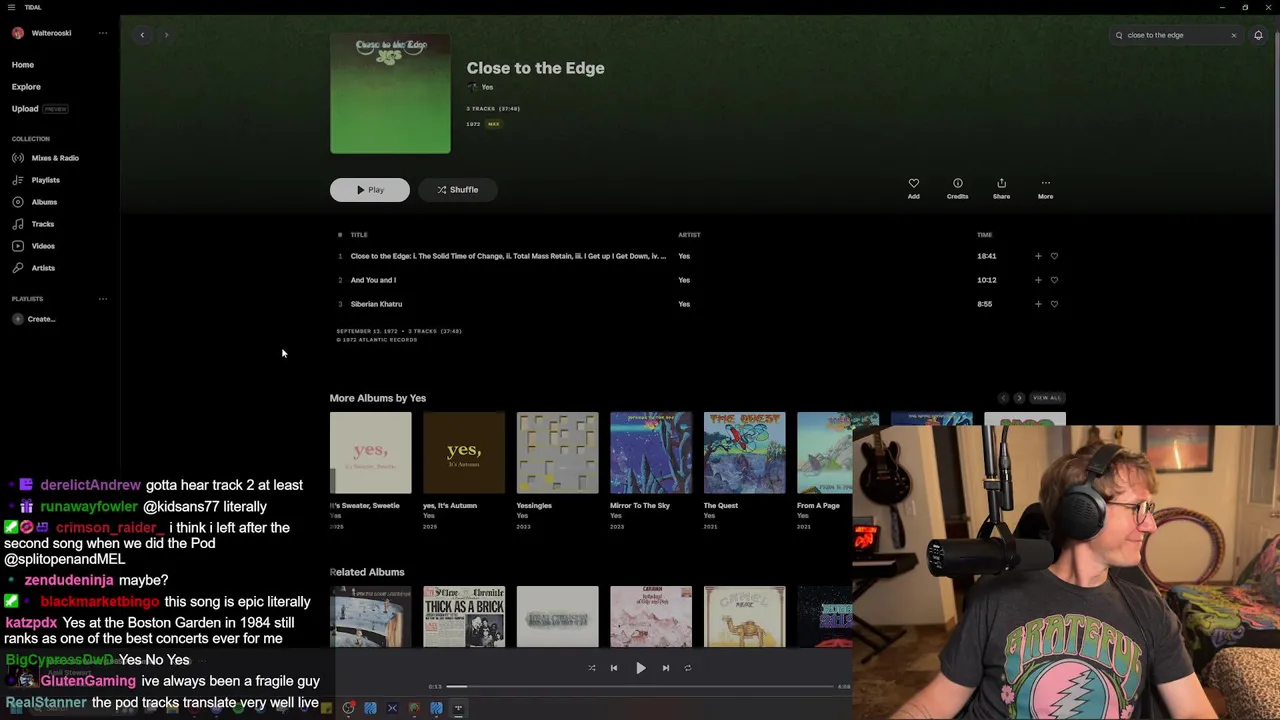Navigate back with the left arrow
The height and width of the screenshot is (720, 1280).
coord(142,35)
